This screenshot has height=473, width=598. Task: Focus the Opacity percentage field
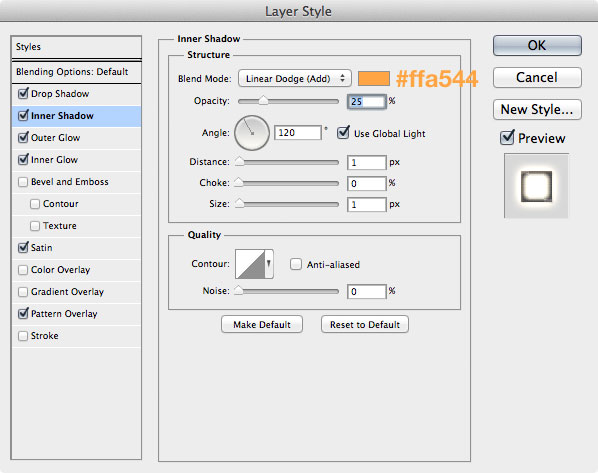[x=367, y=101]
